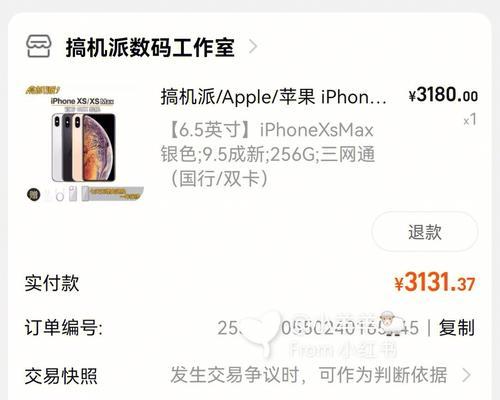Tap the shop storefront icon
The width and height of the screenshot is (500, 400).
coord(39,46)
